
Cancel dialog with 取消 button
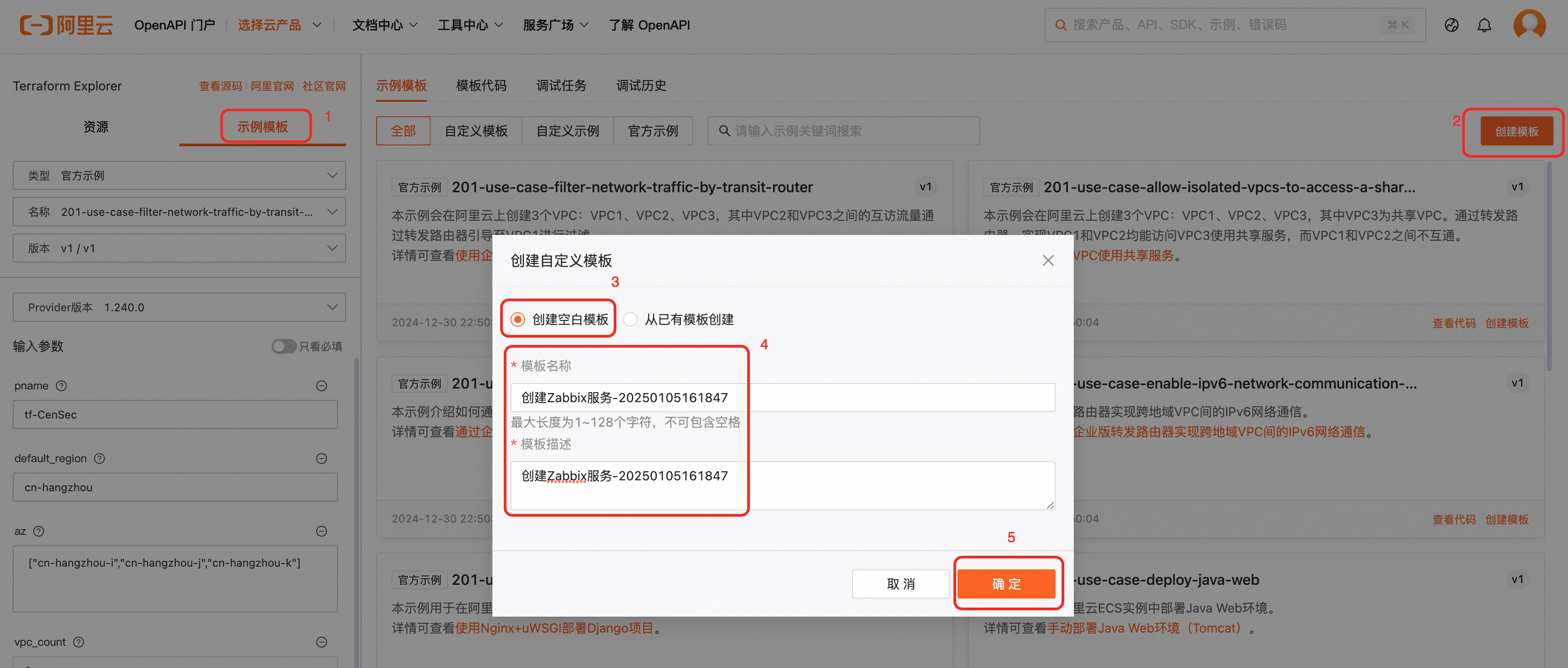pos(901,584)
